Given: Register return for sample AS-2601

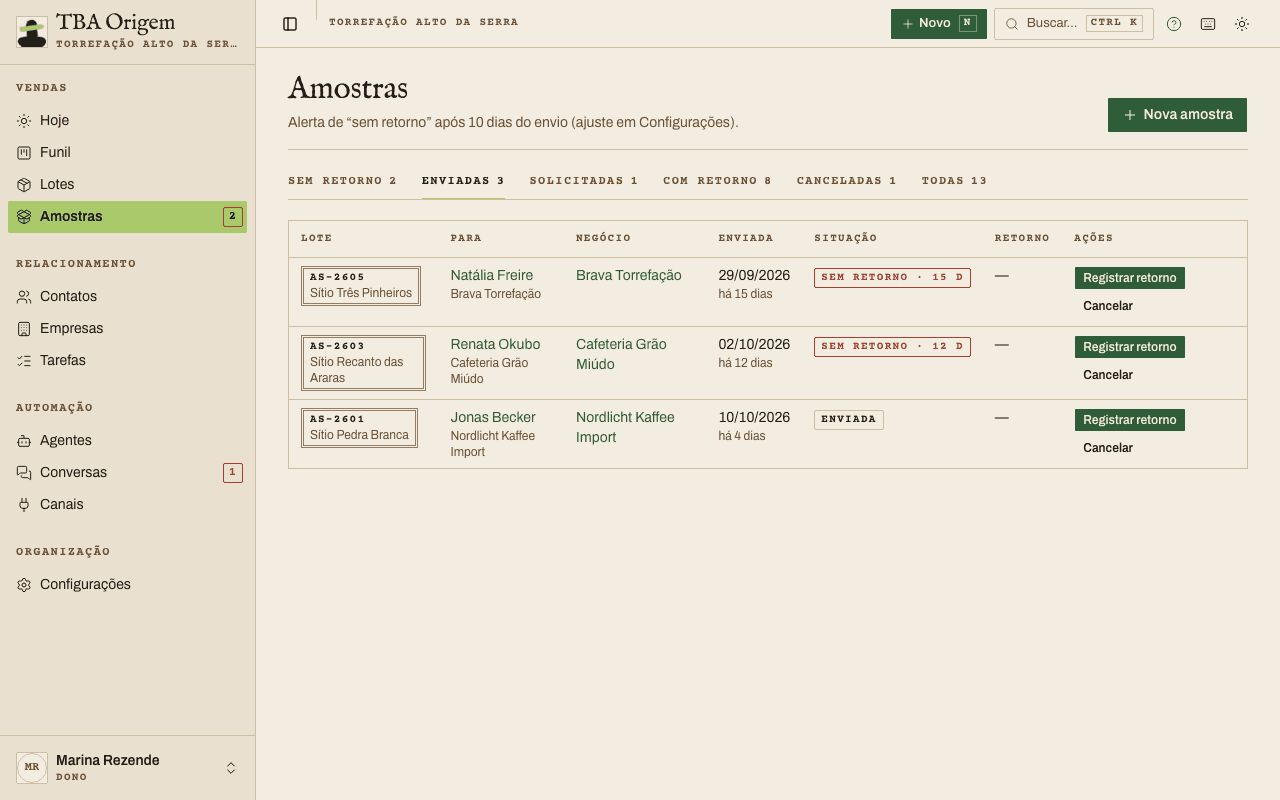Looking at the screenshot, I should pyautogui.click(x=1130, y=420).
